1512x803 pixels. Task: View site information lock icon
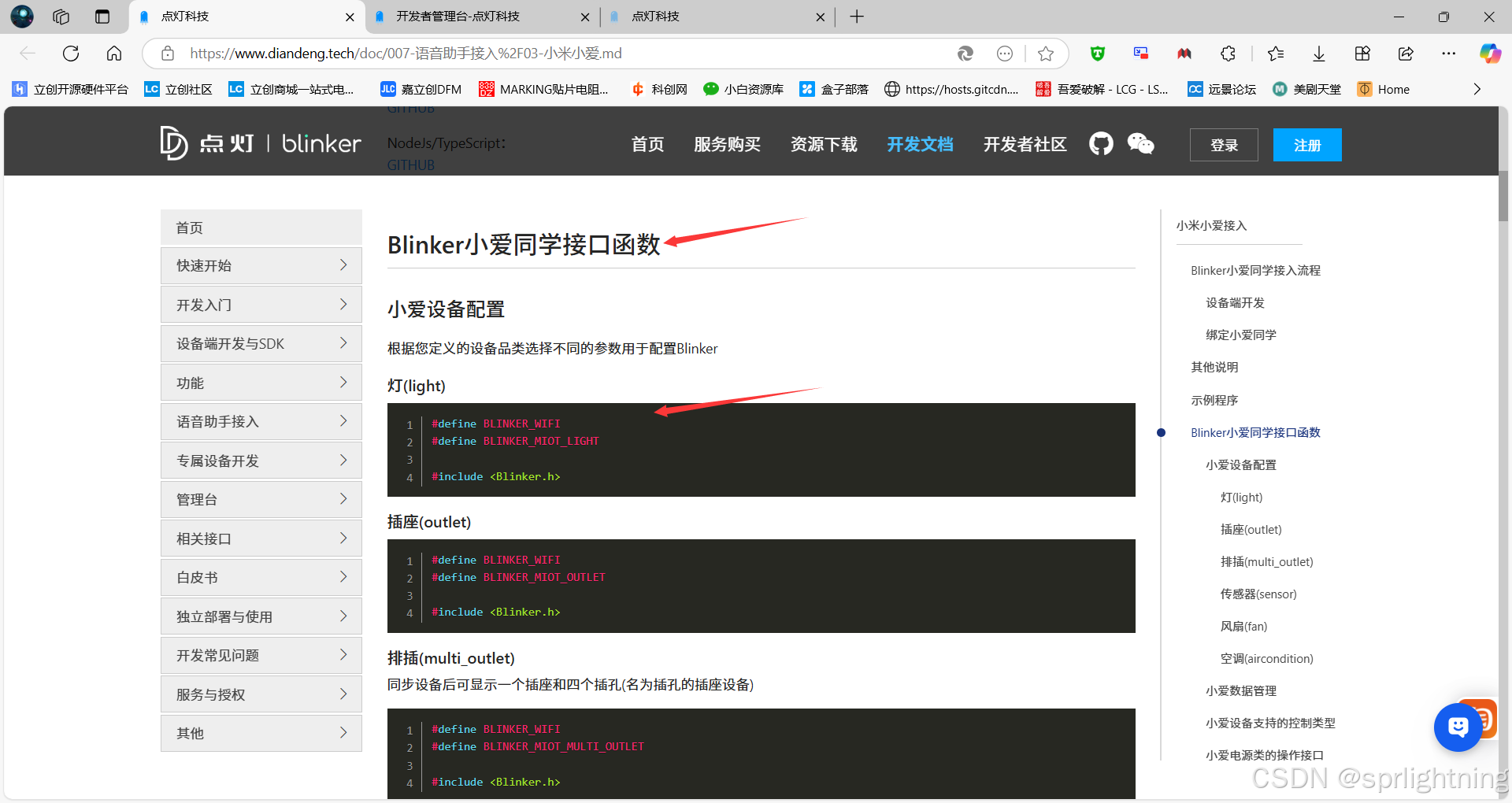pyautogui.click(x=167, y=54)
